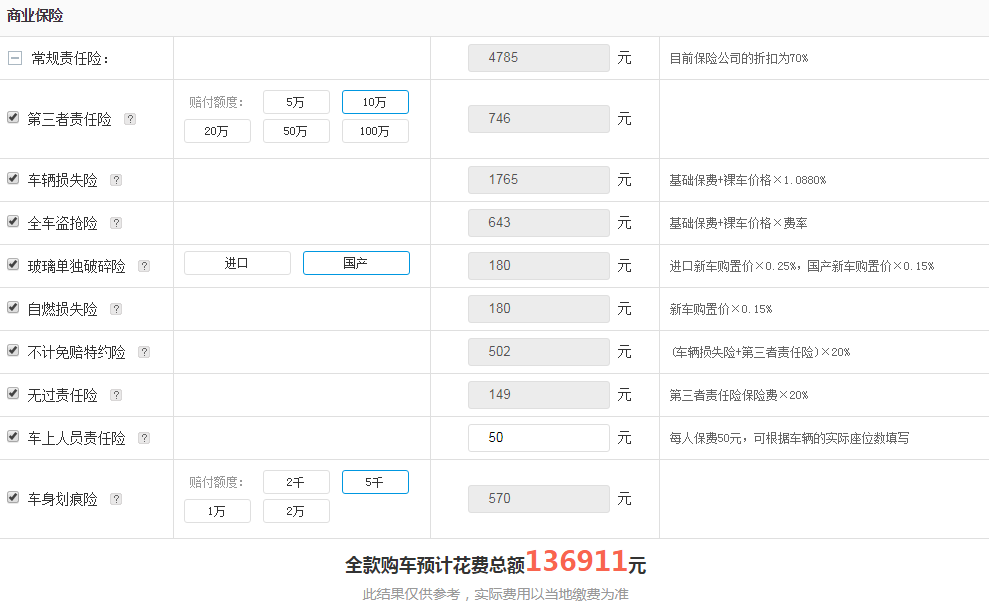The image size is (989, 610).
Task: Click the 常规责任险 total field 4785
Action: [x=539, y=57]
